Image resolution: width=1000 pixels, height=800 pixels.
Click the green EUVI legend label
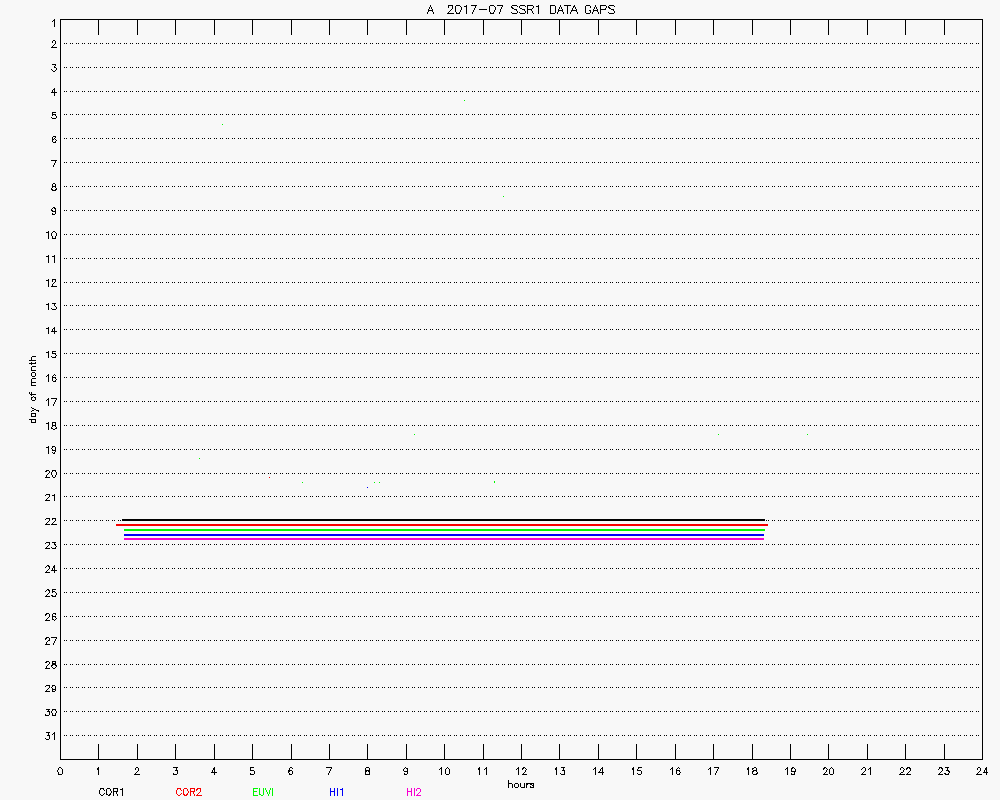coord(264,792)
